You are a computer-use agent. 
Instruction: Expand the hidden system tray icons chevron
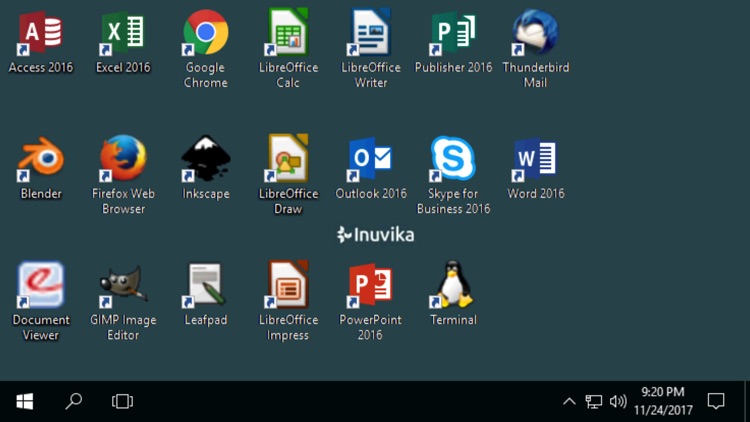pos(569,401)
